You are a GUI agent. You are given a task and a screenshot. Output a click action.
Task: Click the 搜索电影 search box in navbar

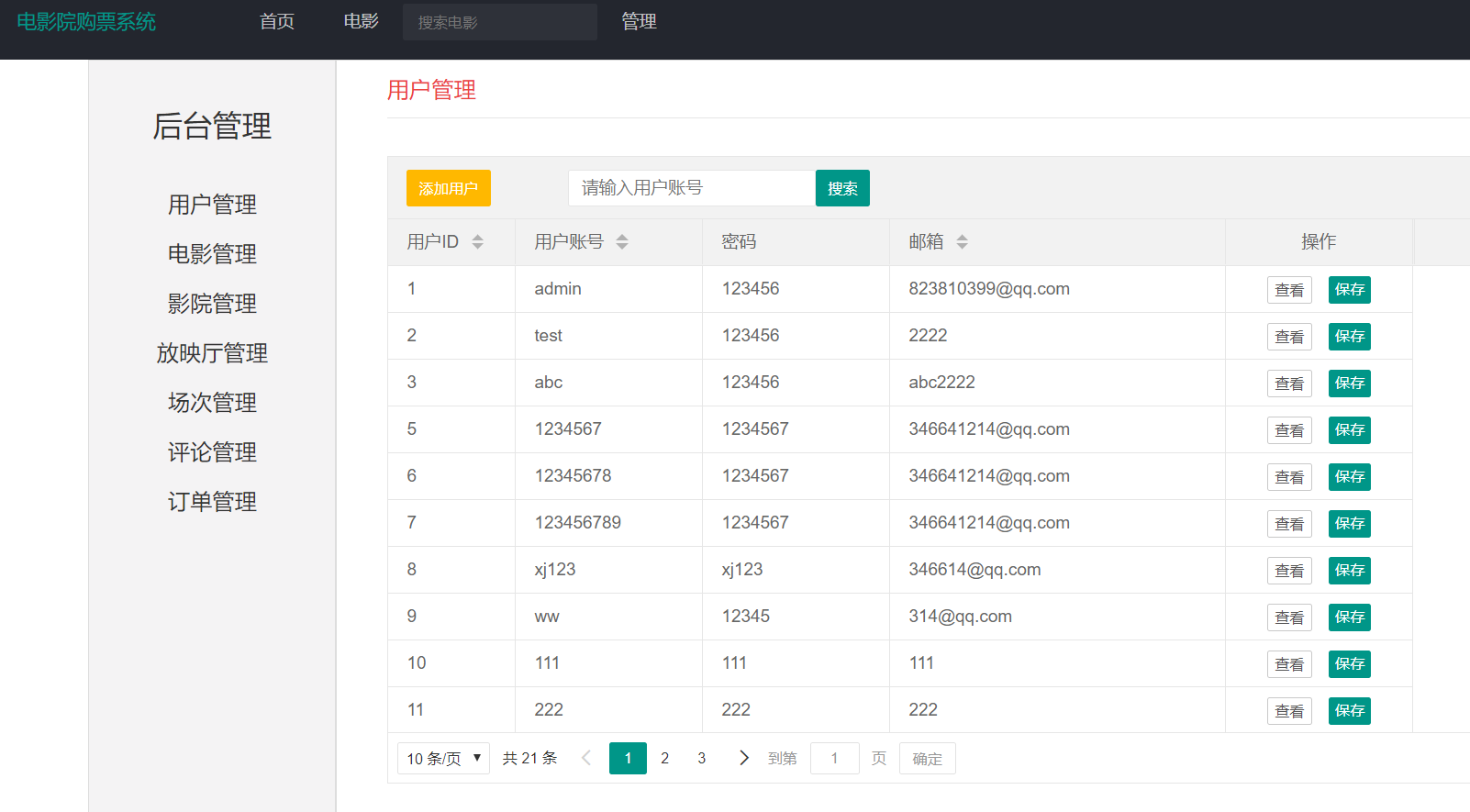[499, 22]
